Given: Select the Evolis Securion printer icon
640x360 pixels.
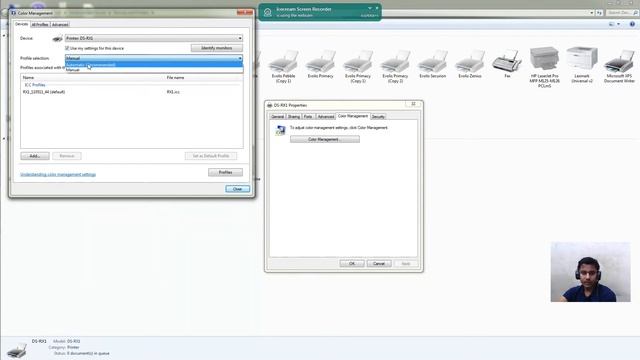Looking at the screenshot, I should pos(433,64).
